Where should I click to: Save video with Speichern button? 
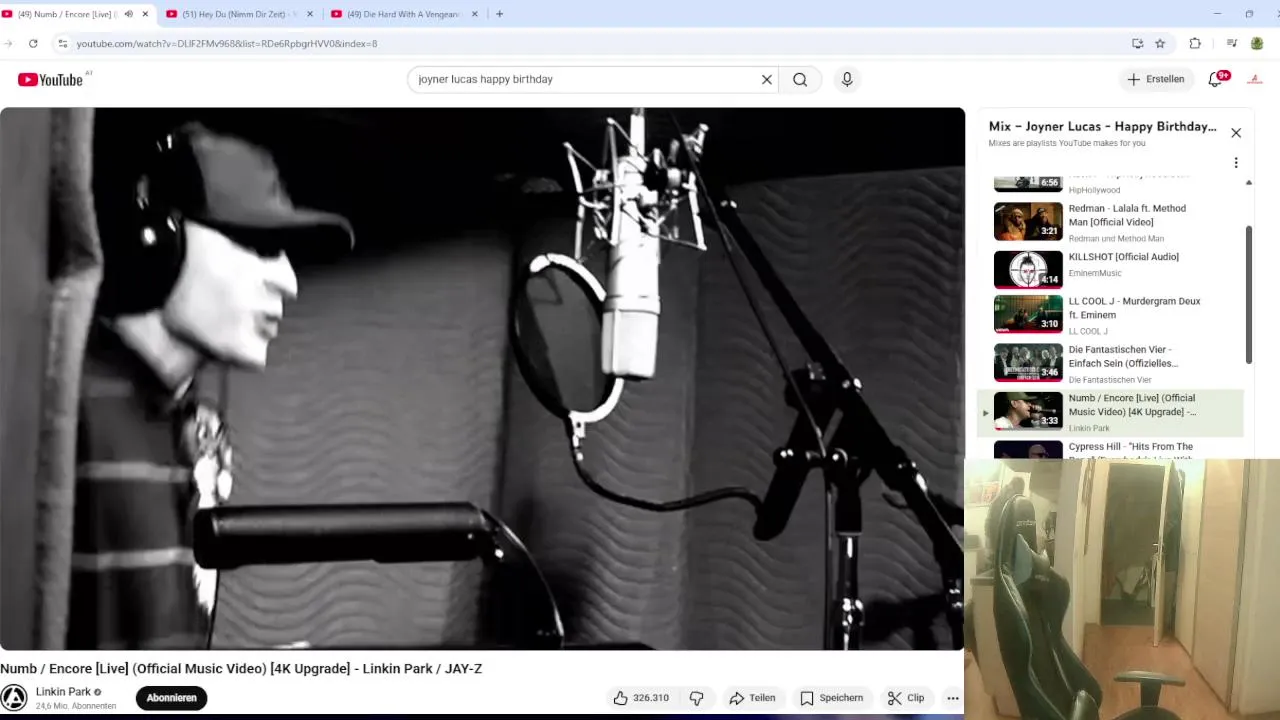coord(831,698)
